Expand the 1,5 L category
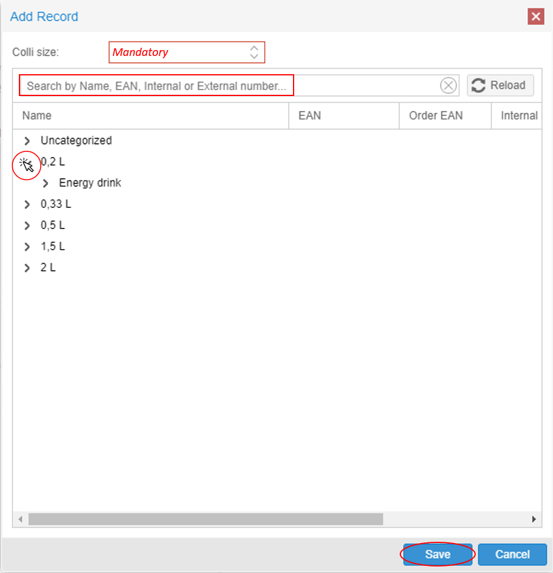Image resolution: width=553 pixels, height=573 pixels. [27, 247]
